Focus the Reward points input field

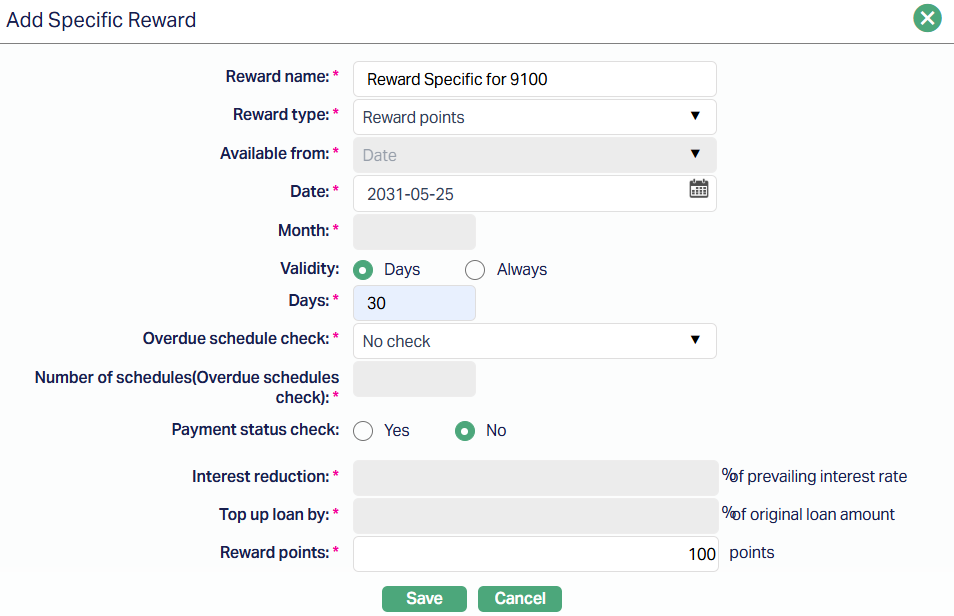[x=534, y=554]
